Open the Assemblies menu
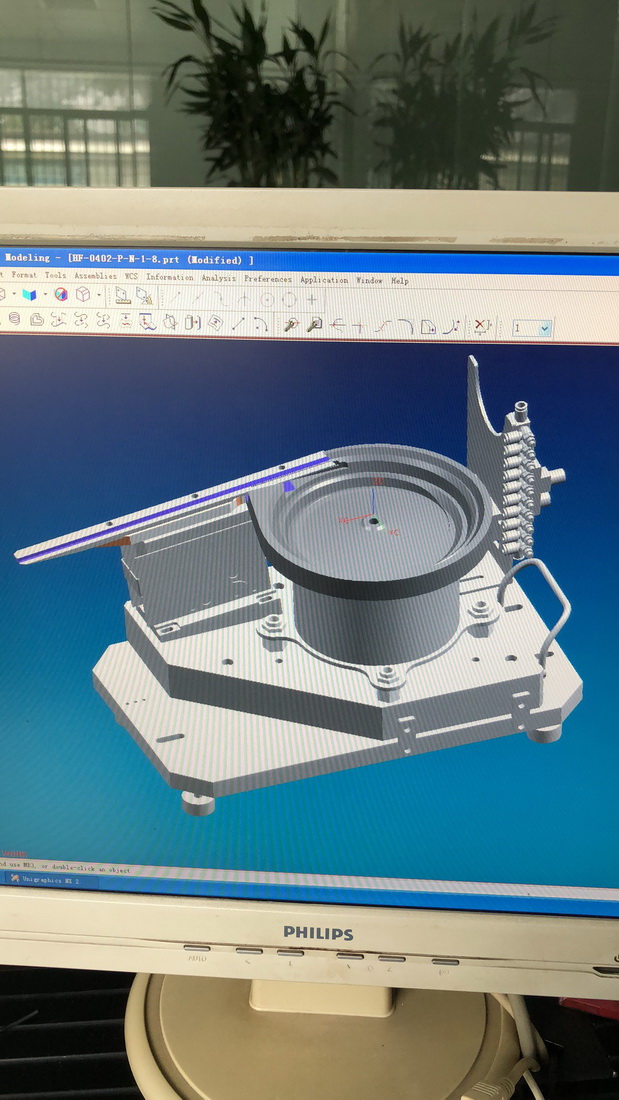The image size is (619, 1100). tap(94, 276)
